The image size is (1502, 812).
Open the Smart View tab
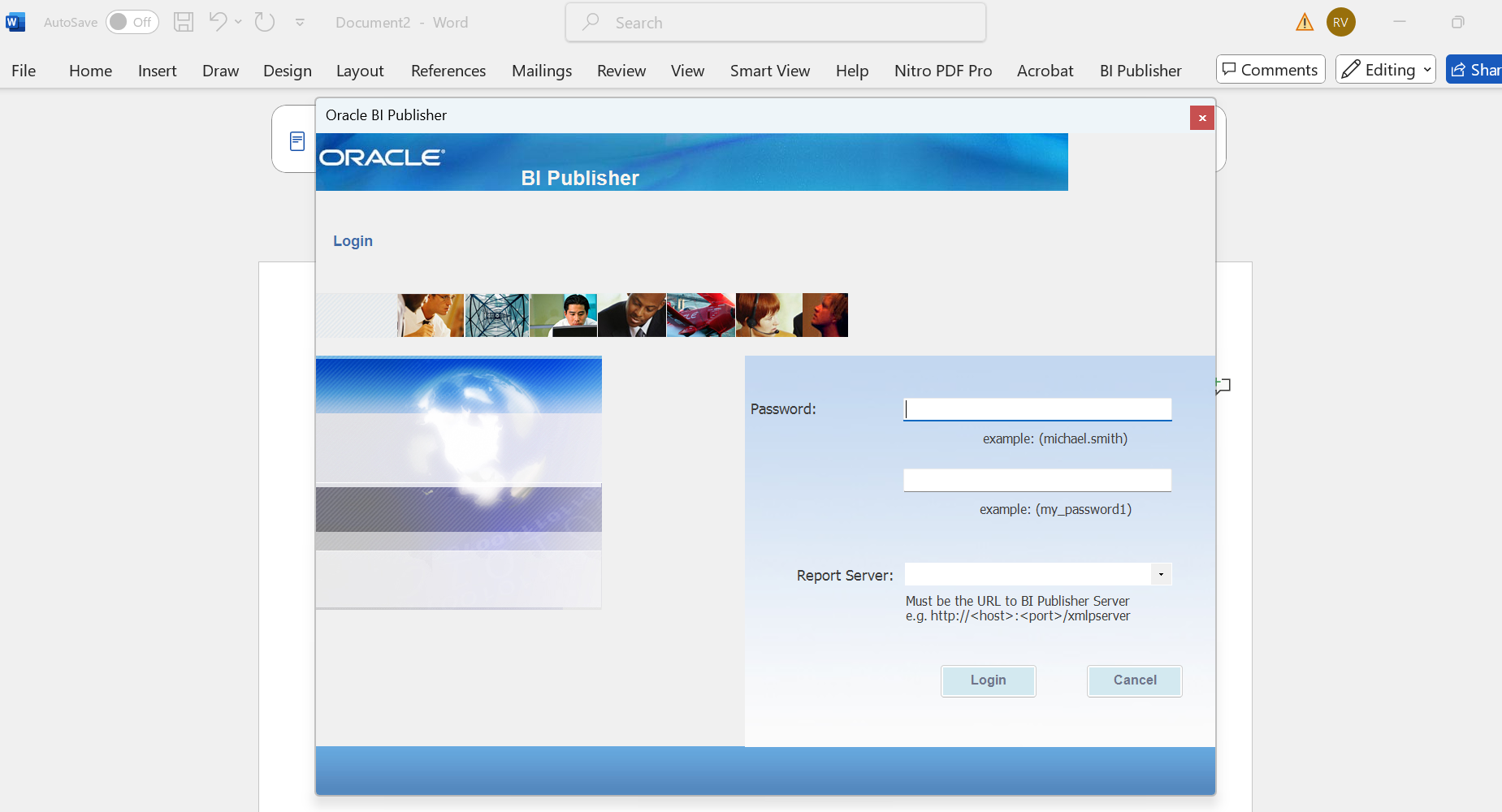click(770, 71)
